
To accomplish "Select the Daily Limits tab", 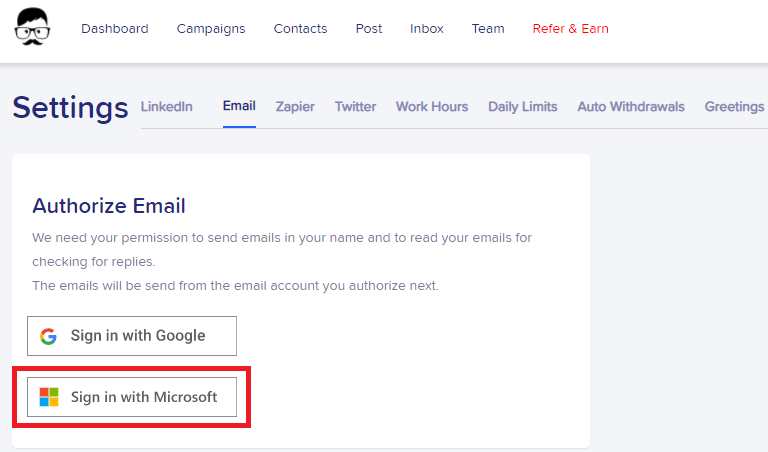I will tap(523, 106).
